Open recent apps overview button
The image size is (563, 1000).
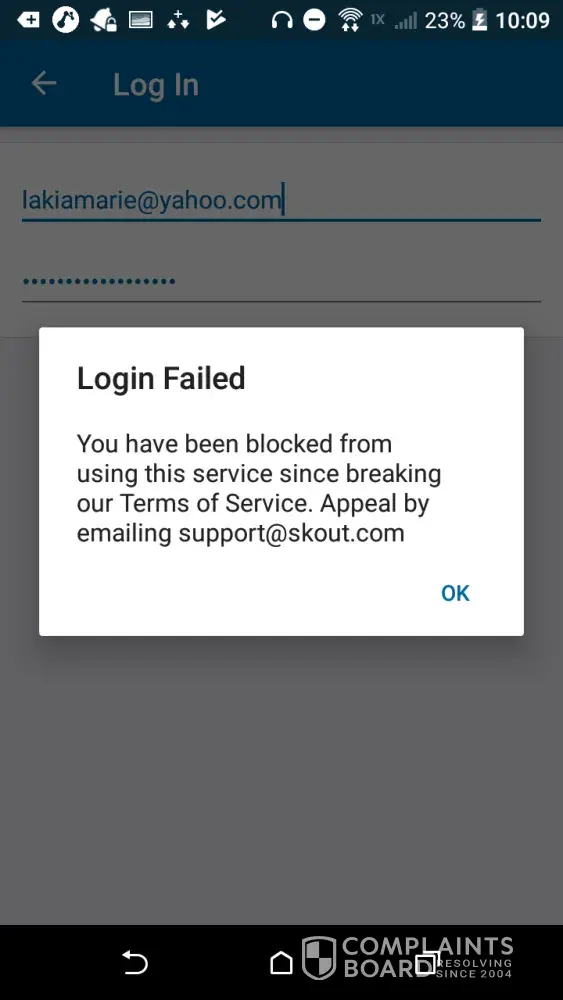[x=427, y=962]
